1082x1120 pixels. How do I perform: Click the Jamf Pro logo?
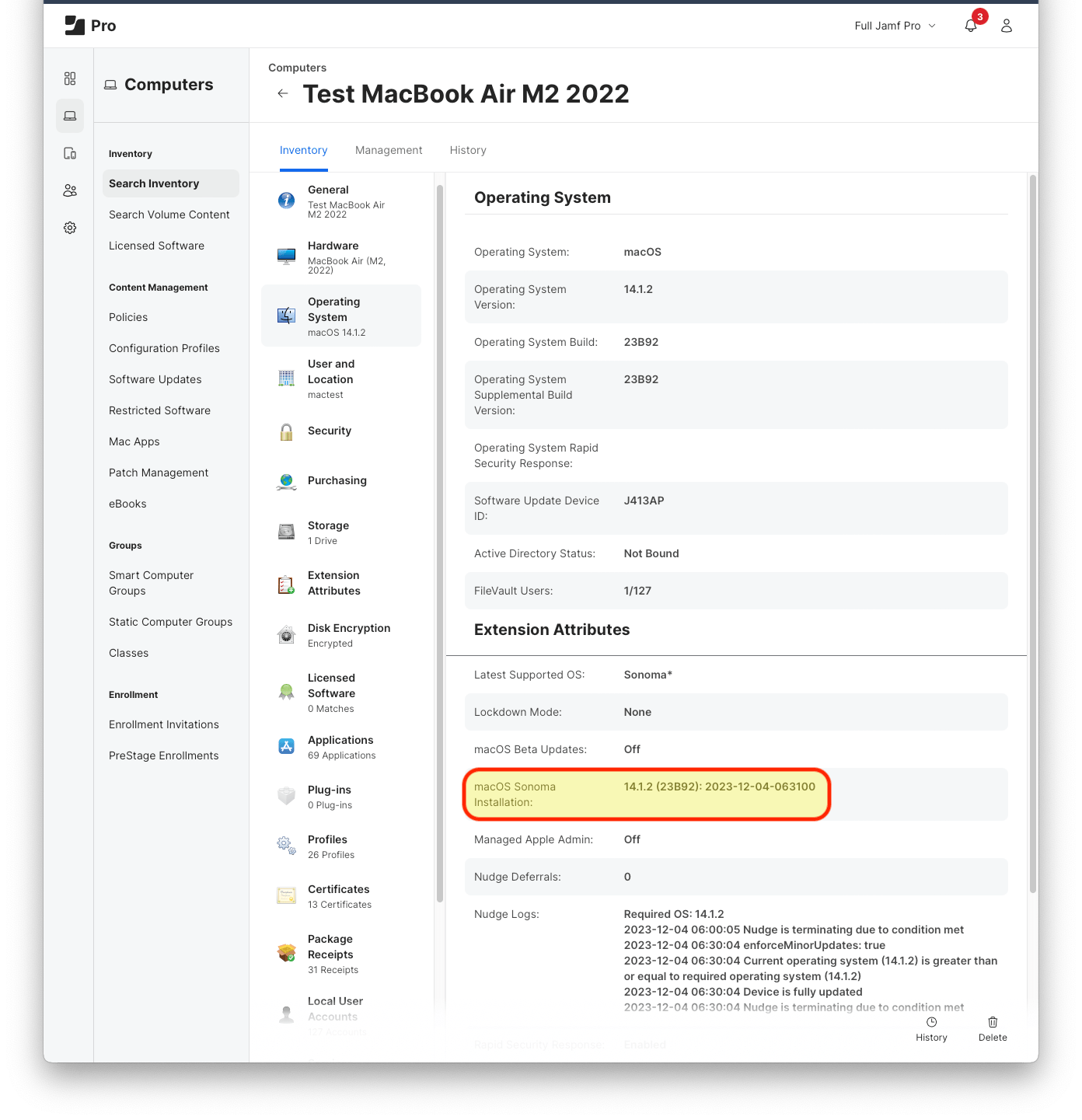[90, 26]
